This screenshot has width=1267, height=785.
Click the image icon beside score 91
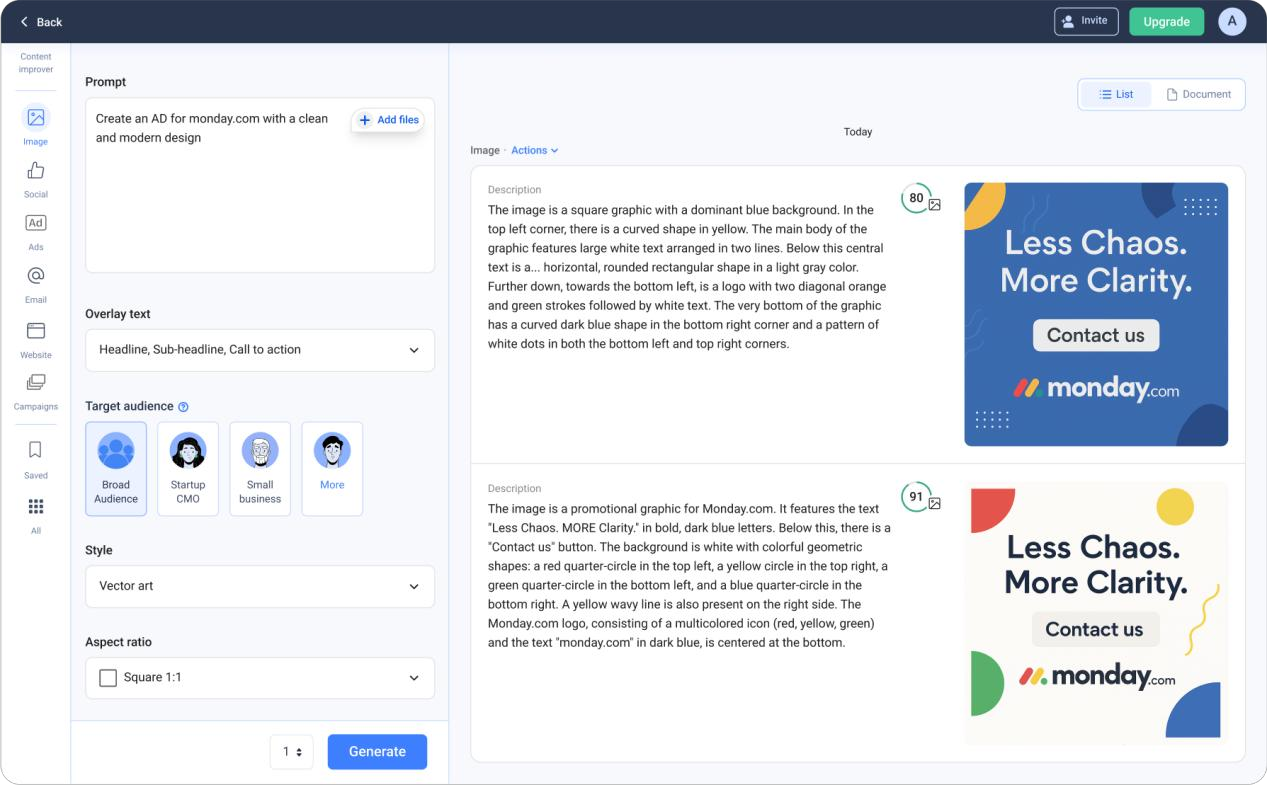[935, 503]
